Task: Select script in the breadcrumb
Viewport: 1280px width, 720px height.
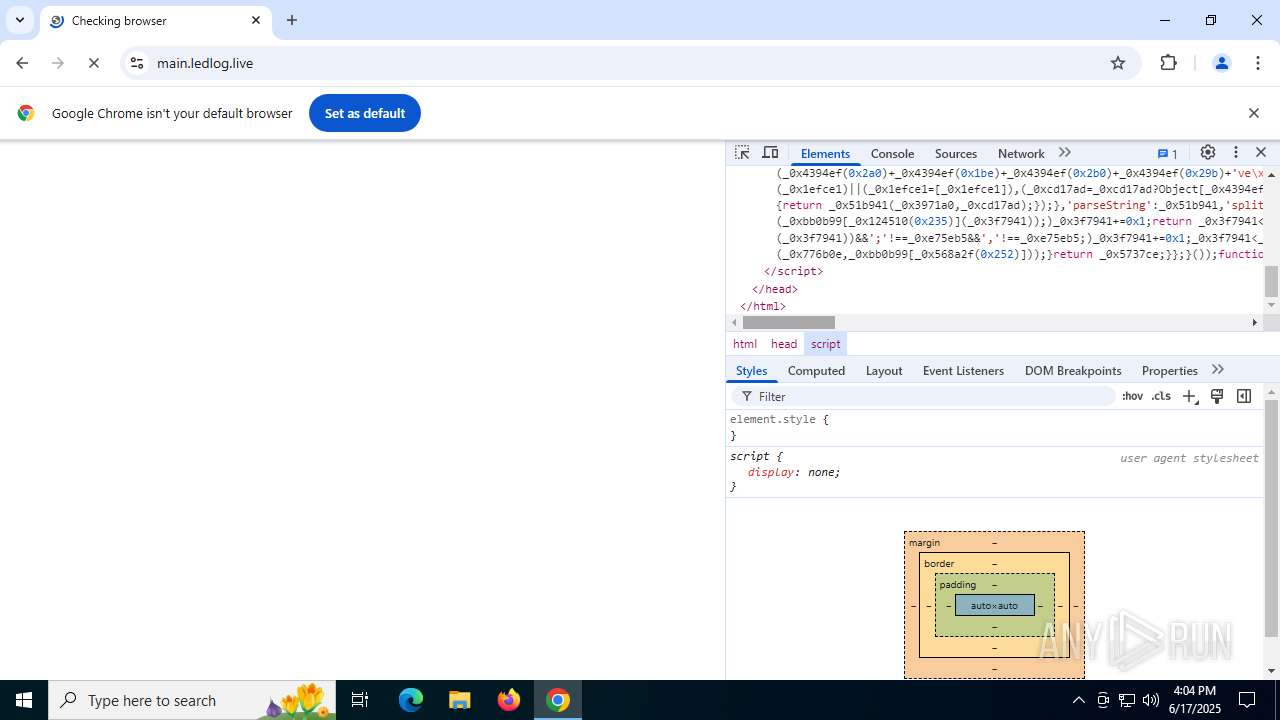Action: coord(826,343)
